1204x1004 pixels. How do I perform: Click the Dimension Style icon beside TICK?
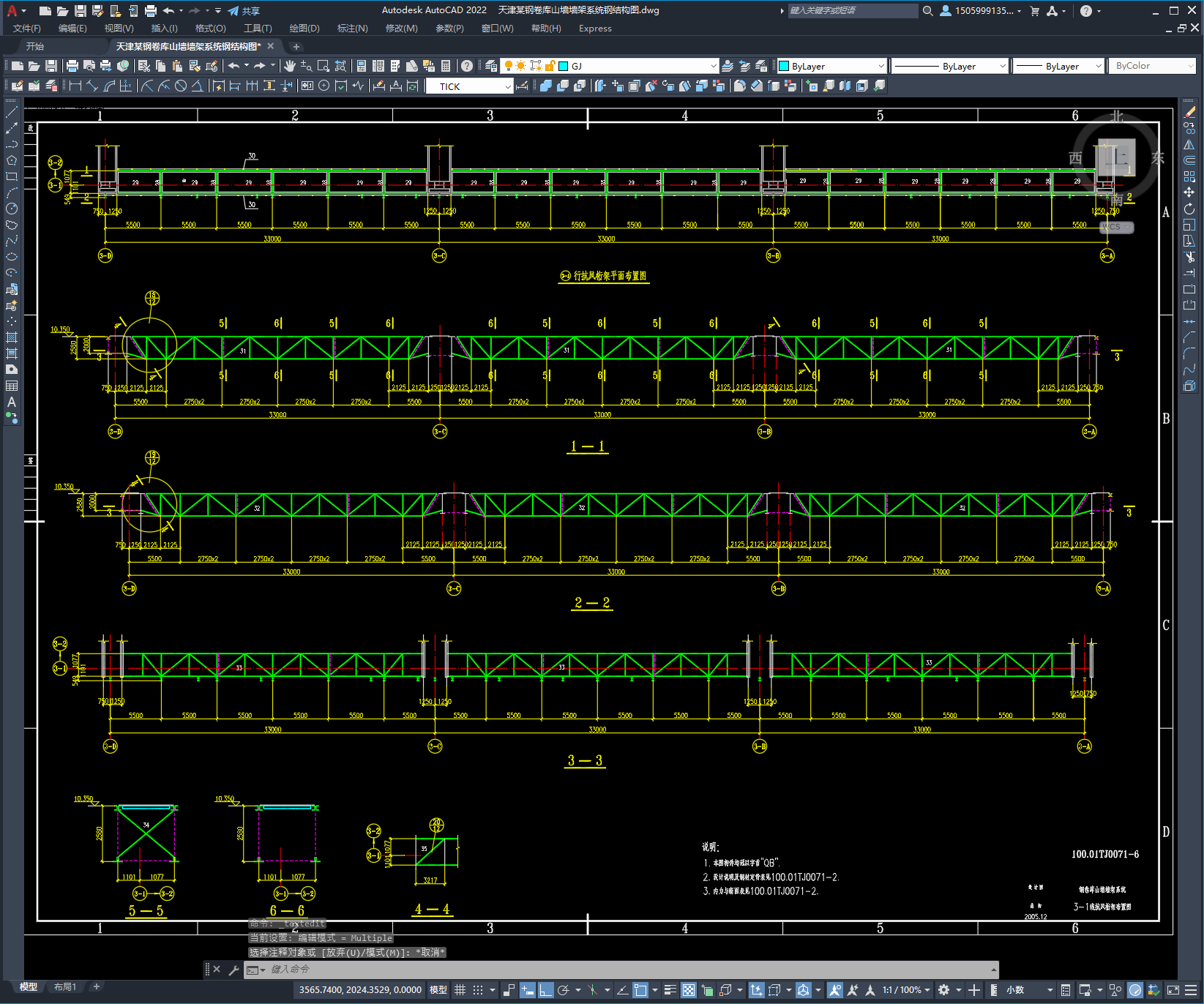(523, 86)
